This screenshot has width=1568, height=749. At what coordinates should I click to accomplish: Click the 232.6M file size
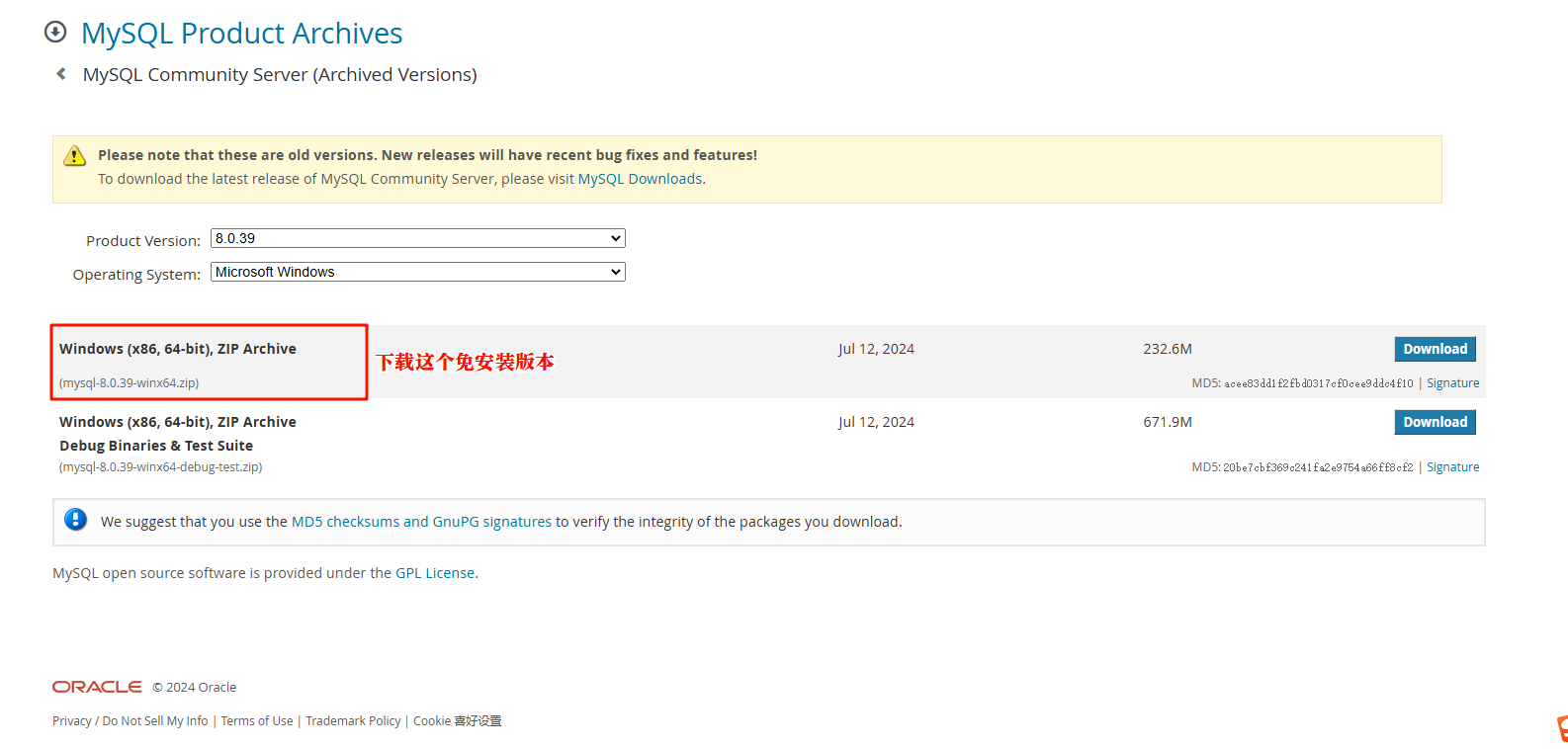1168,349
